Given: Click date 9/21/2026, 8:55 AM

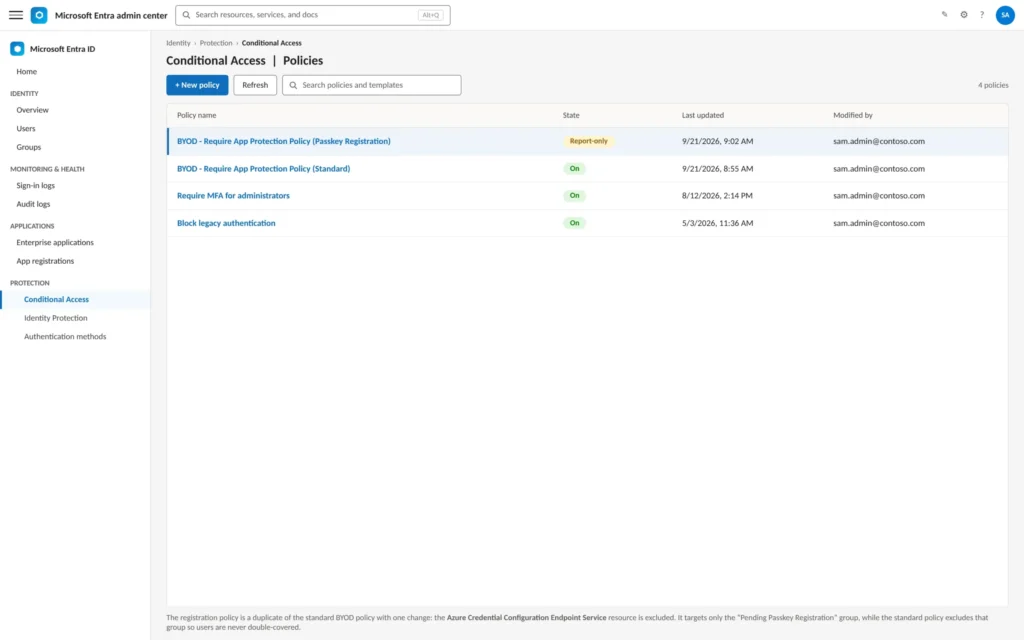Looking at the screenshot, I should click(x=718, y=168).
